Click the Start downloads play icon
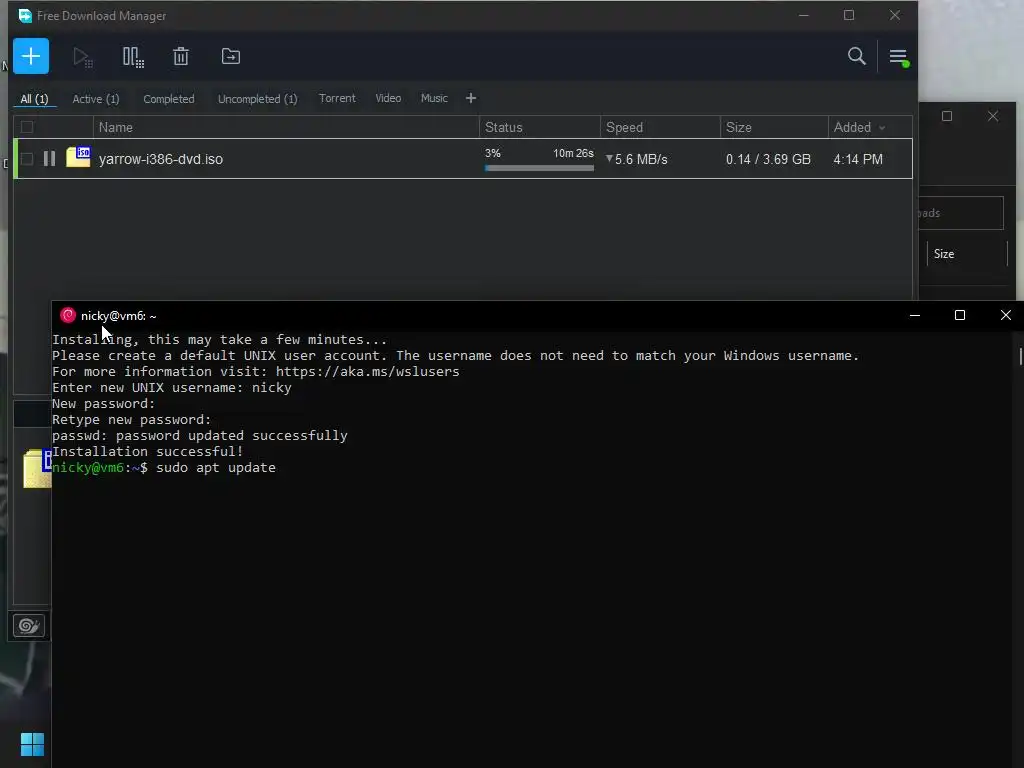This screenshot has width=1024, height=768. click(82, 57)
